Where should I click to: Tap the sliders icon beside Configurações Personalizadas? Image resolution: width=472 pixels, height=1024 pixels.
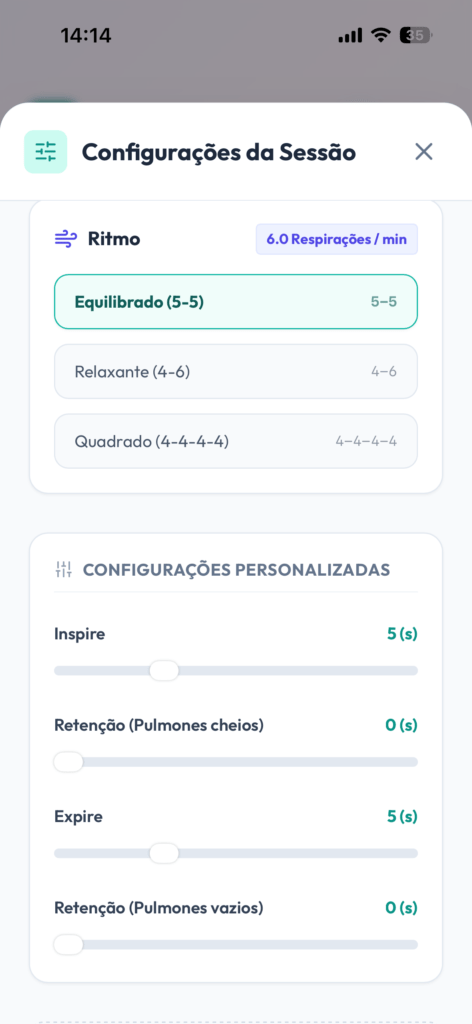pyautogui.click(x=63, y=569)
